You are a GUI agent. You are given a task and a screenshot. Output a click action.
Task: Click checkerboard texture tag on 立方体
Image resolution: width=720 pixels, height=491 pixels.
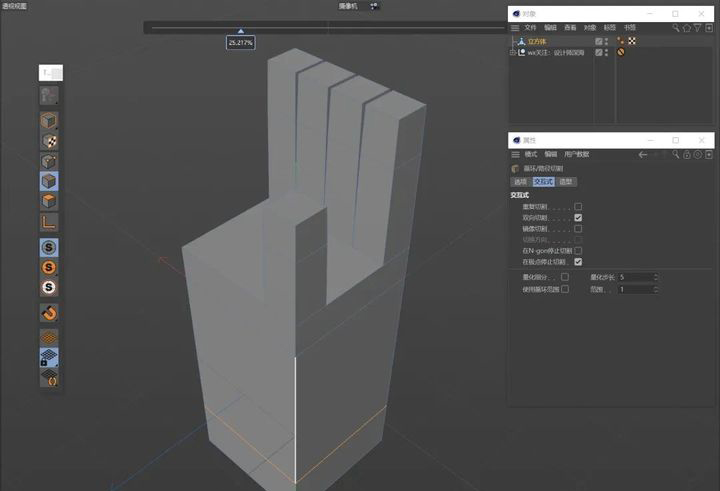pos(632,41)
